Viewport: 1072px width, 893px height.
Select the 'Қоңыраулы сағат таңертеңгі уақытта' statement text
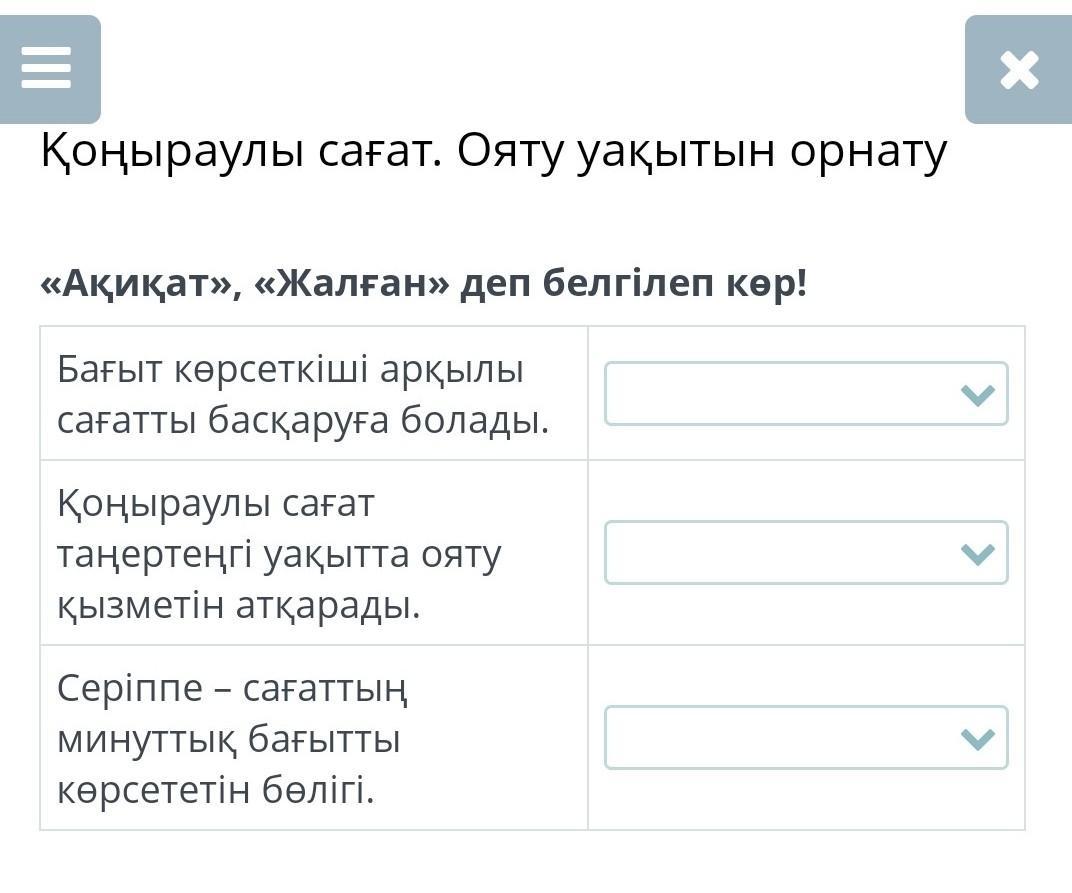[278, 553]
